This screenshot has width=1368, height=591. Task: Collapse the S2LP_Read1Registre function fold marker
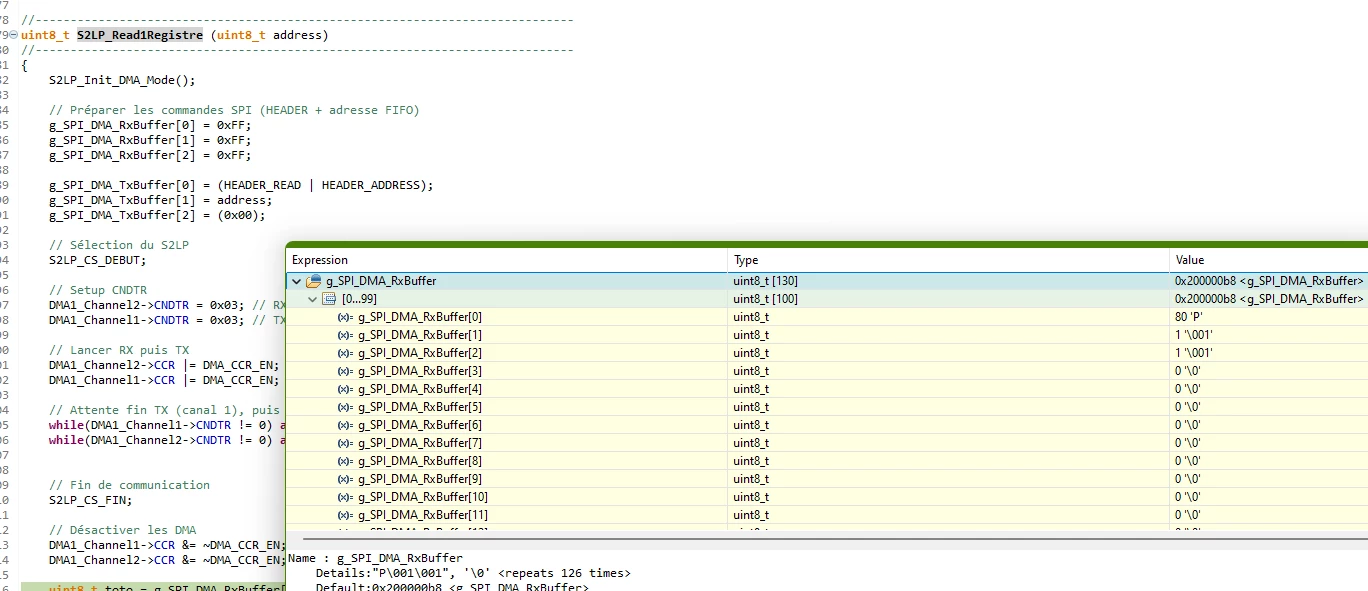pyautogui.click(x=14, y=35)
